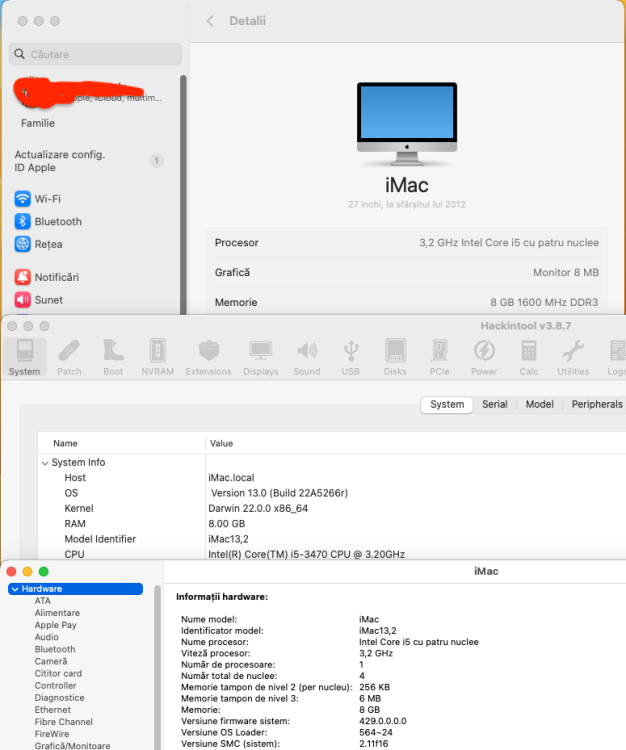Switch to the Serial tab in Hackintool
This screenshot has height=750, width=626.
tap(494, 404)
